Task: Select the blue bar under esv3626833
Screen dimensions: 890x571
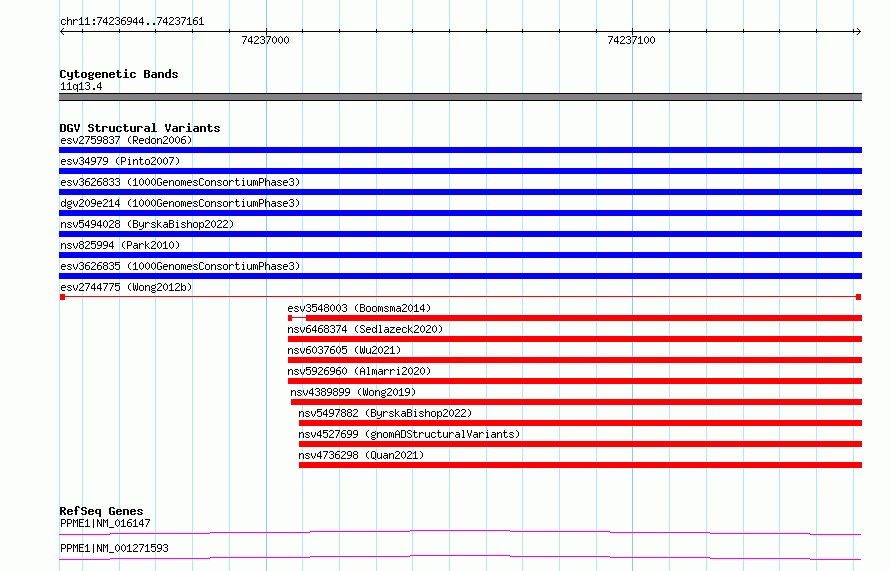Action: (460, 192)
